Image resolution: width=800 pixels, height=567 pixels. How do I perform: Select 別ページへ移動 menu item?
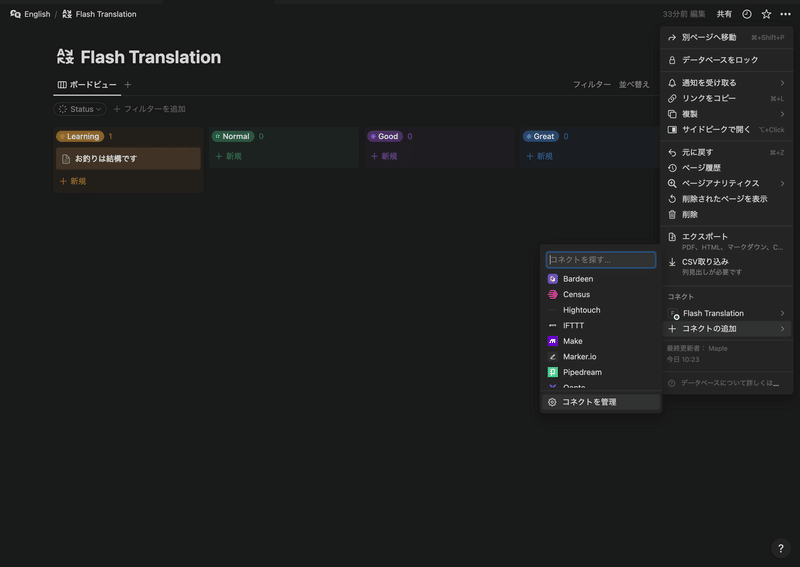(x=727, y=37)
